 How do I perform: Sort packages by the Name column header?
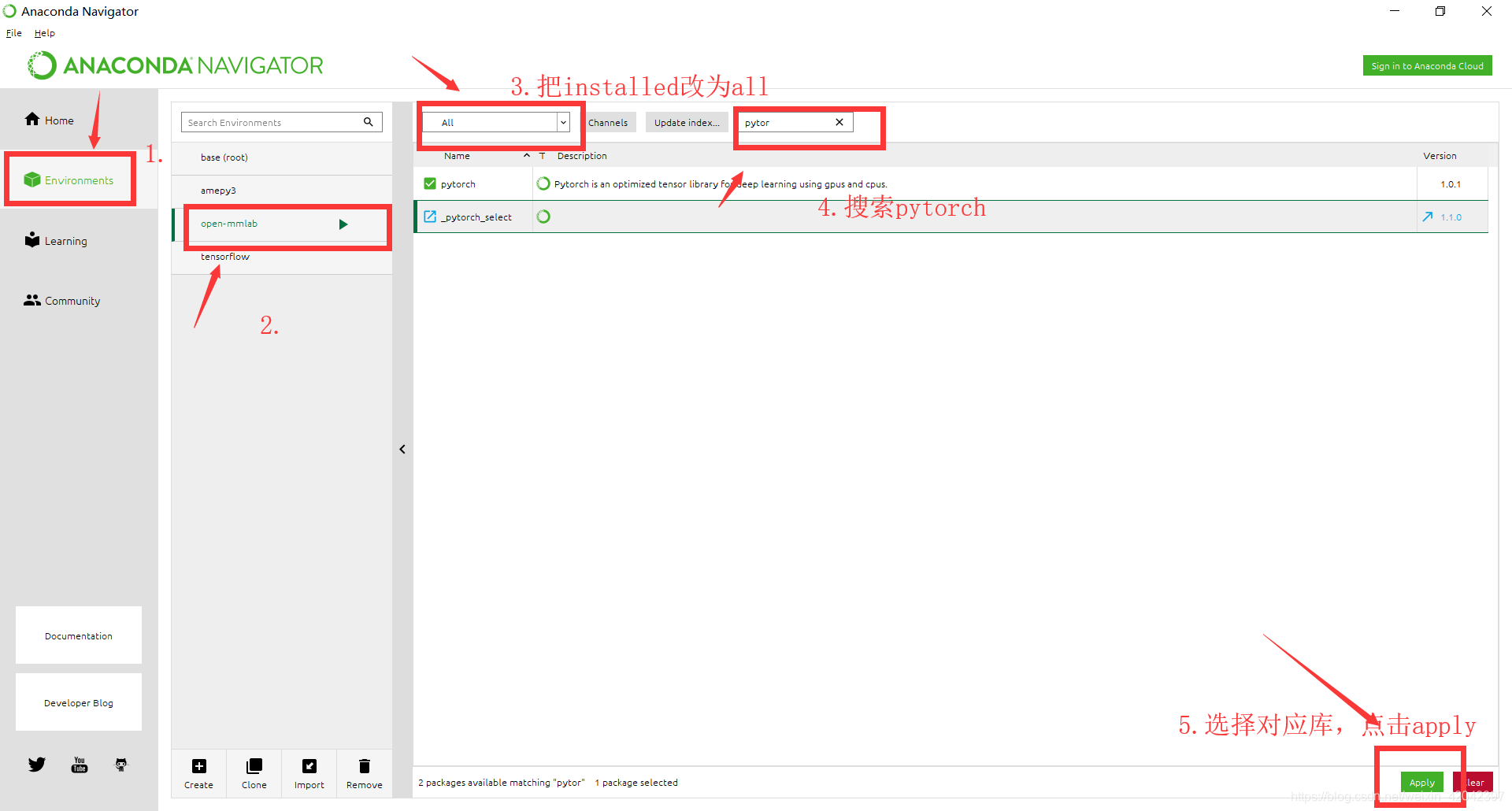(457, 156)
